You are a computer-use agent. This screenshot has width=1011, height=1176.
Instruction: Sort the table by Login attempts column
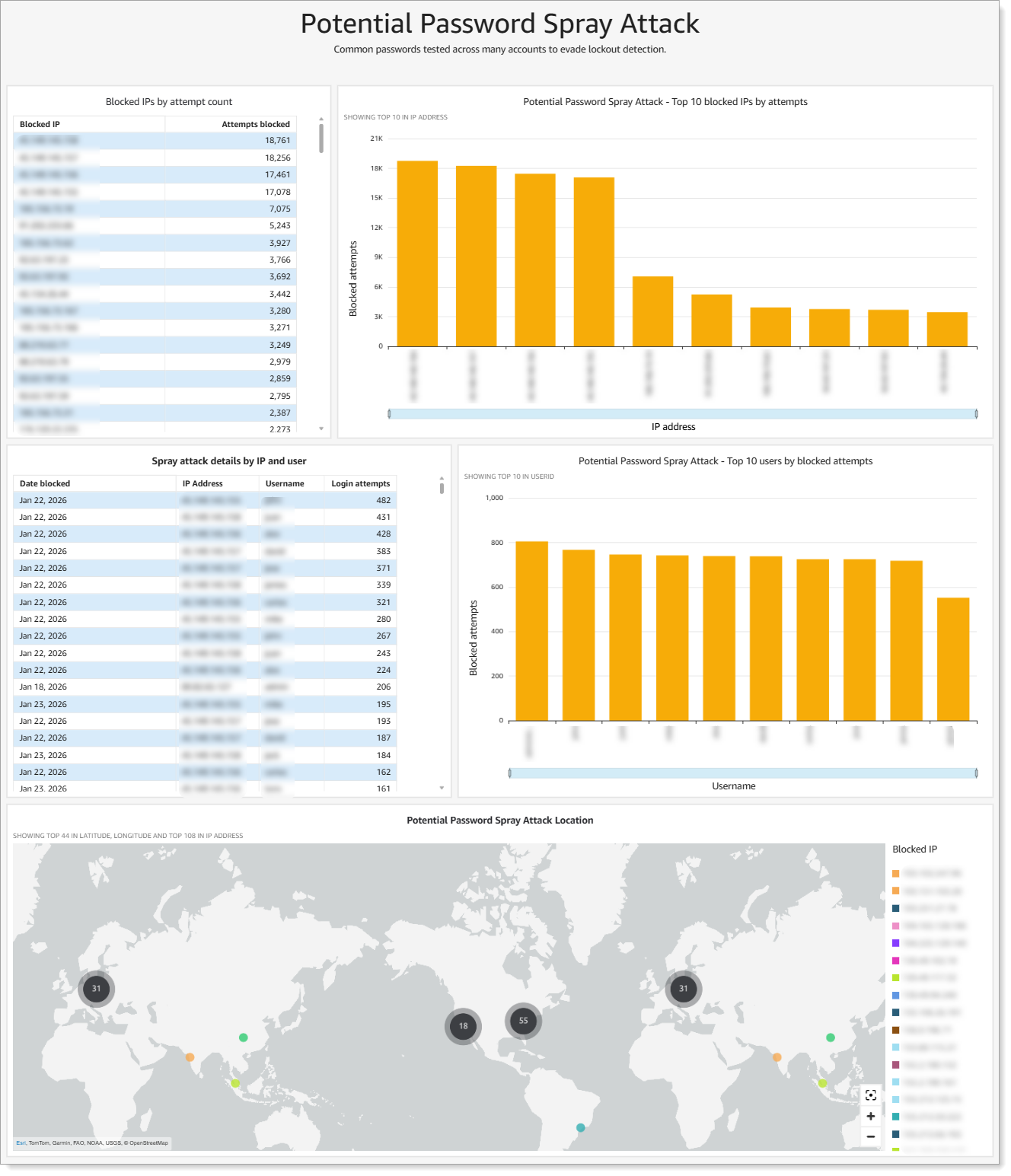pos(360,483)
